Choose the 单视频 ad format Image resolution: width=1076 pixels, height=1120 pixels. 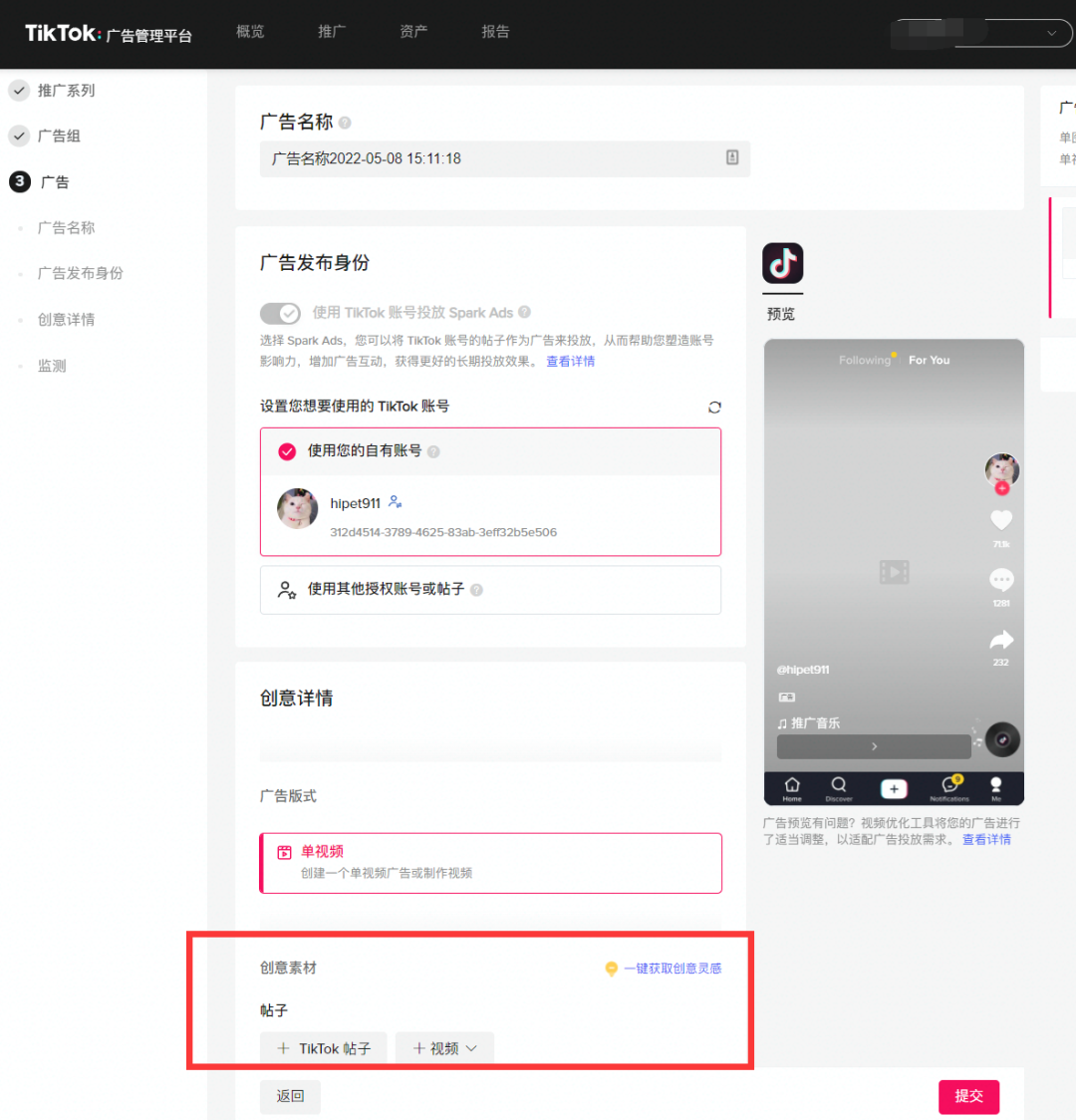point(490,863)
